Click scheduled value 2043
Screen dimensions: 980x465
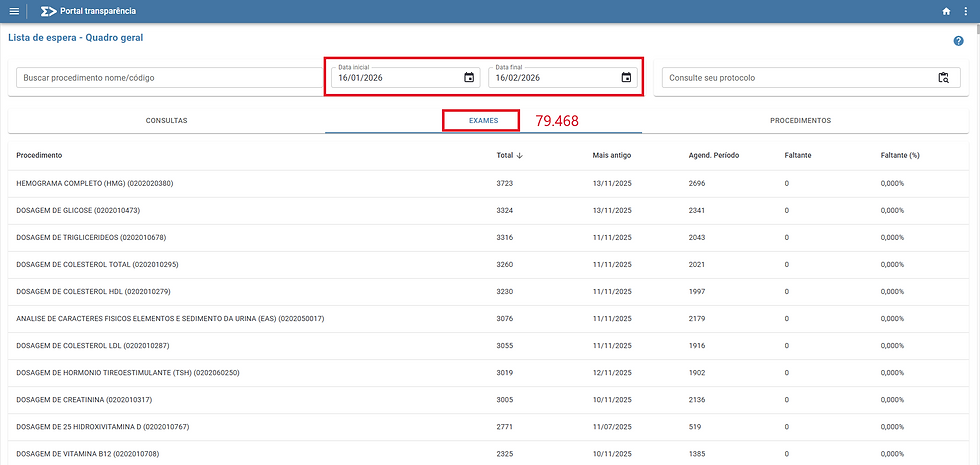[x=697, y=238]
